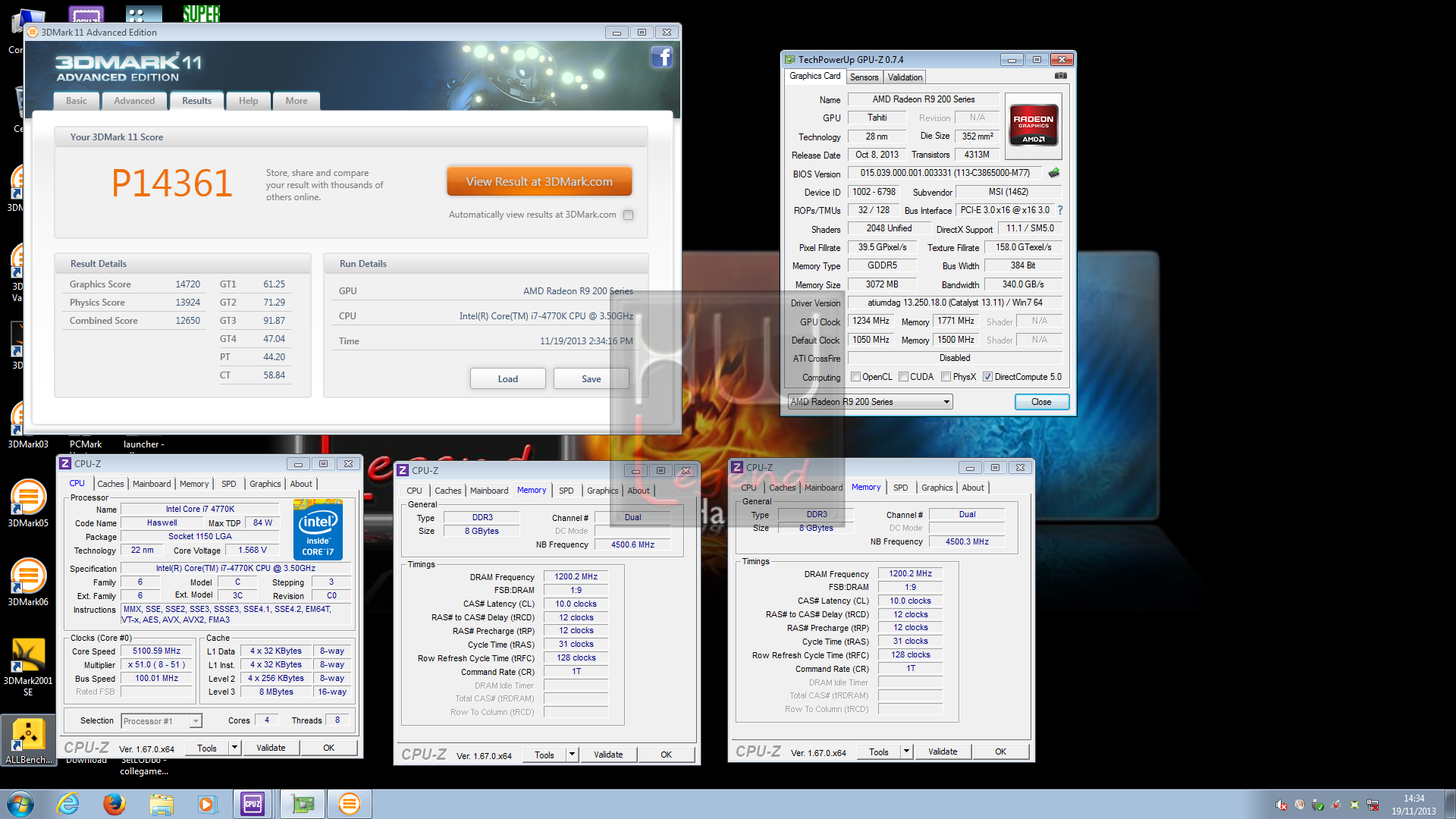Click the taskbar clock showing 14:34
Image resolution: width=1456 pixels, height=819 pixels.
click(1414, 805)
